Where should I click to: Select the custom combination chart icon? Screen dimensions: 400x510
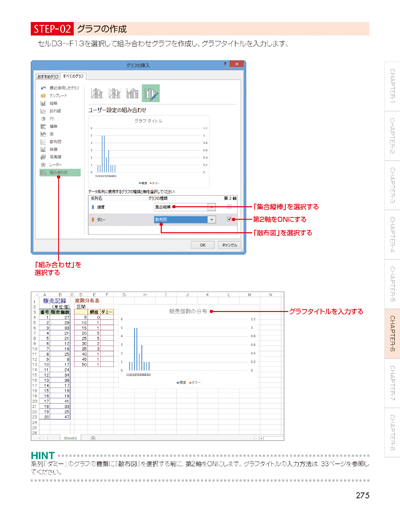tap(151, 93)
